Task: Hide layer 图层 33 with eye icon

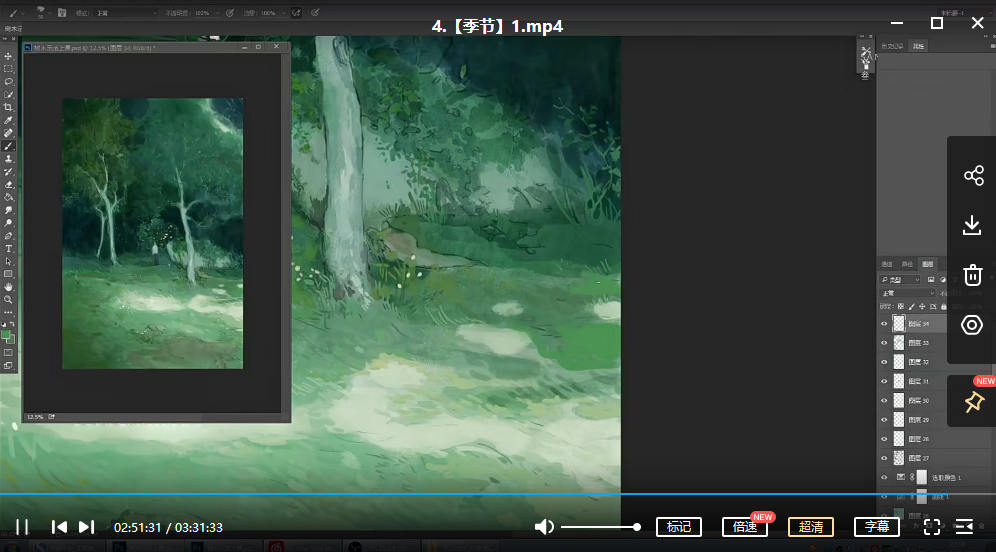Action: click(x=884, y=342)
